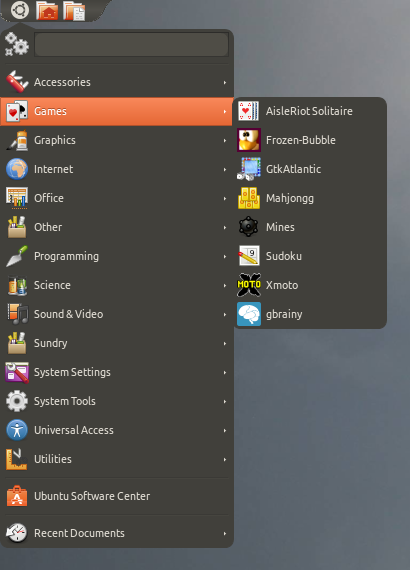This screenshot has width=410, height=570.
Task: Click the Sudoku pencil icon
Action: (x=249, y=256)
